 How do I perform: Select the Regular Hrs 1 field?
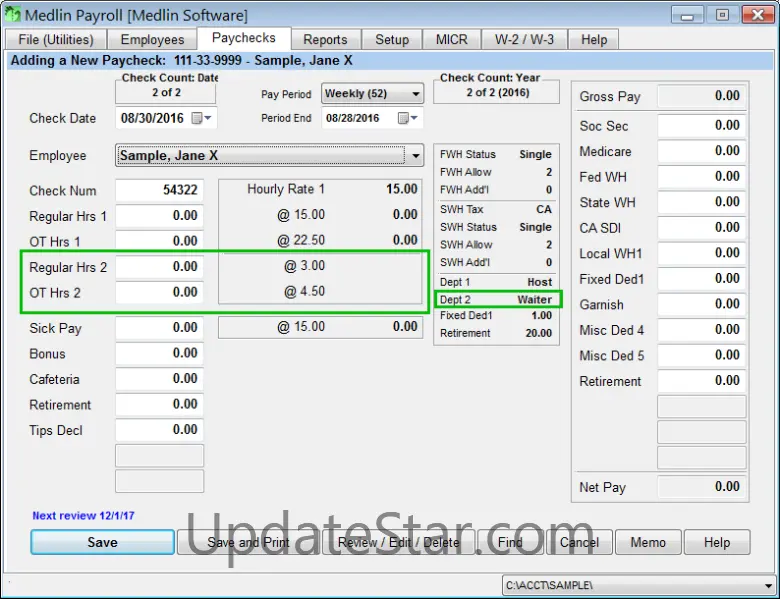pos(160,216)
